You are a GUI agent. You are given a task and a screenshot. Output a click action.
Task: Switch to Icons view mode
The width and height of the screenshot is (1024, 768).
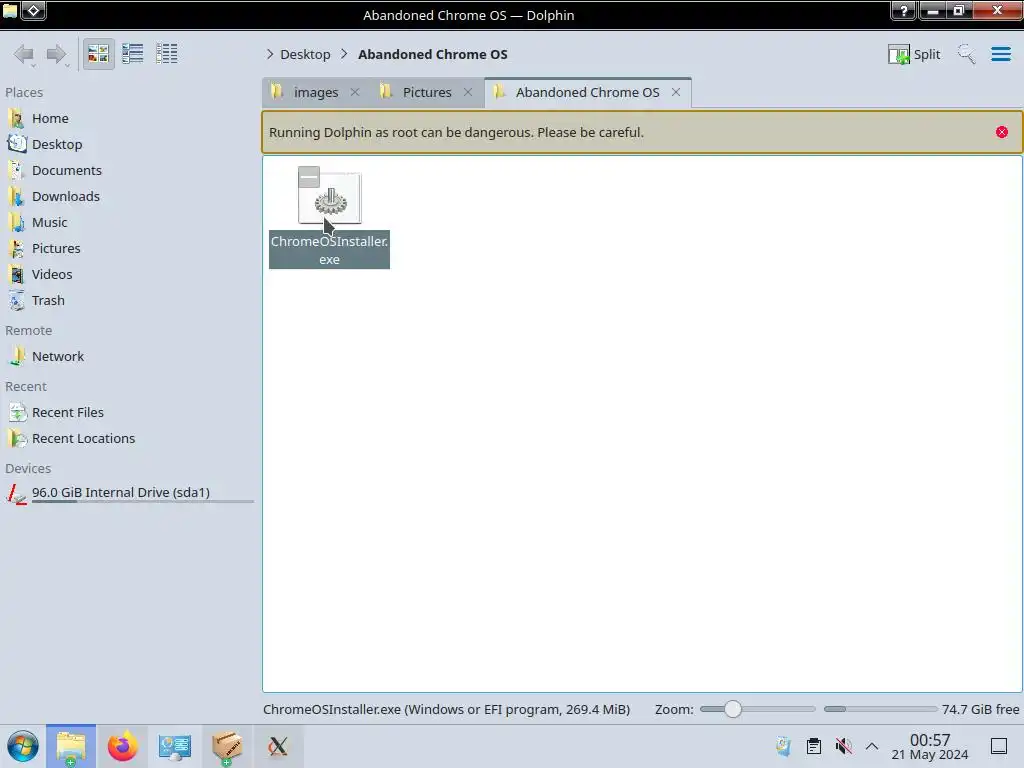pos(98,54)
